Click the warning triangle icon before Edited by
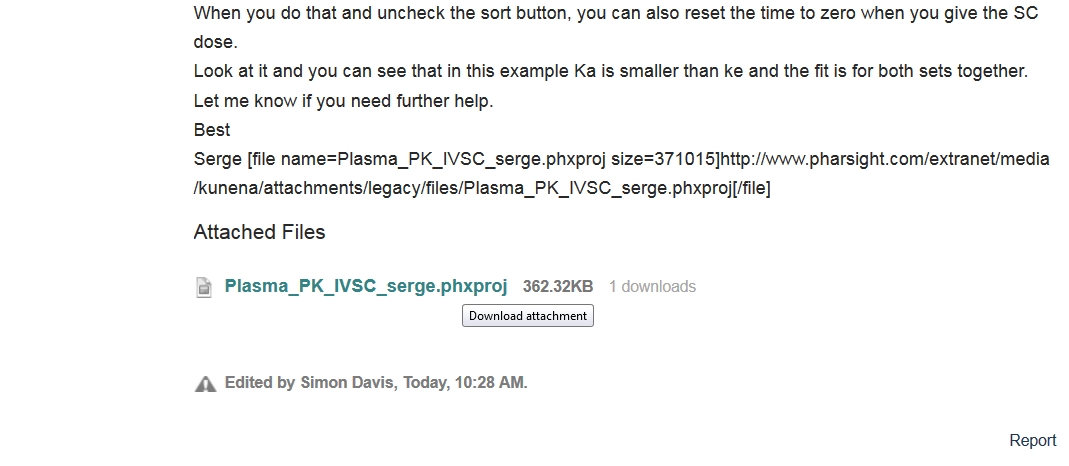This screenshot has width=1069, height=466. 205,384
